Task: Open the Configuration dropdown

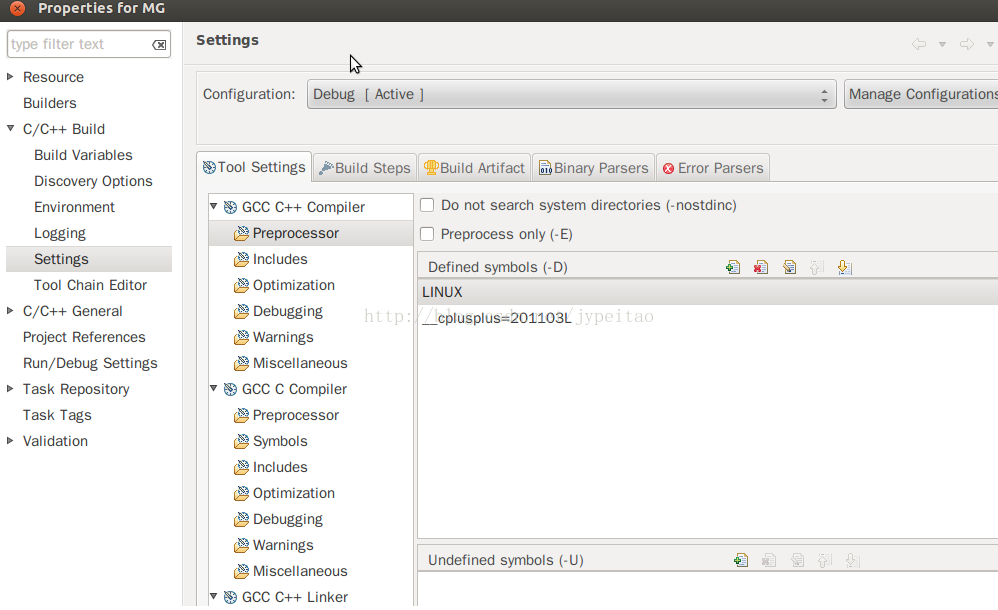Action: pyautogui.click(x=571, y=94)
